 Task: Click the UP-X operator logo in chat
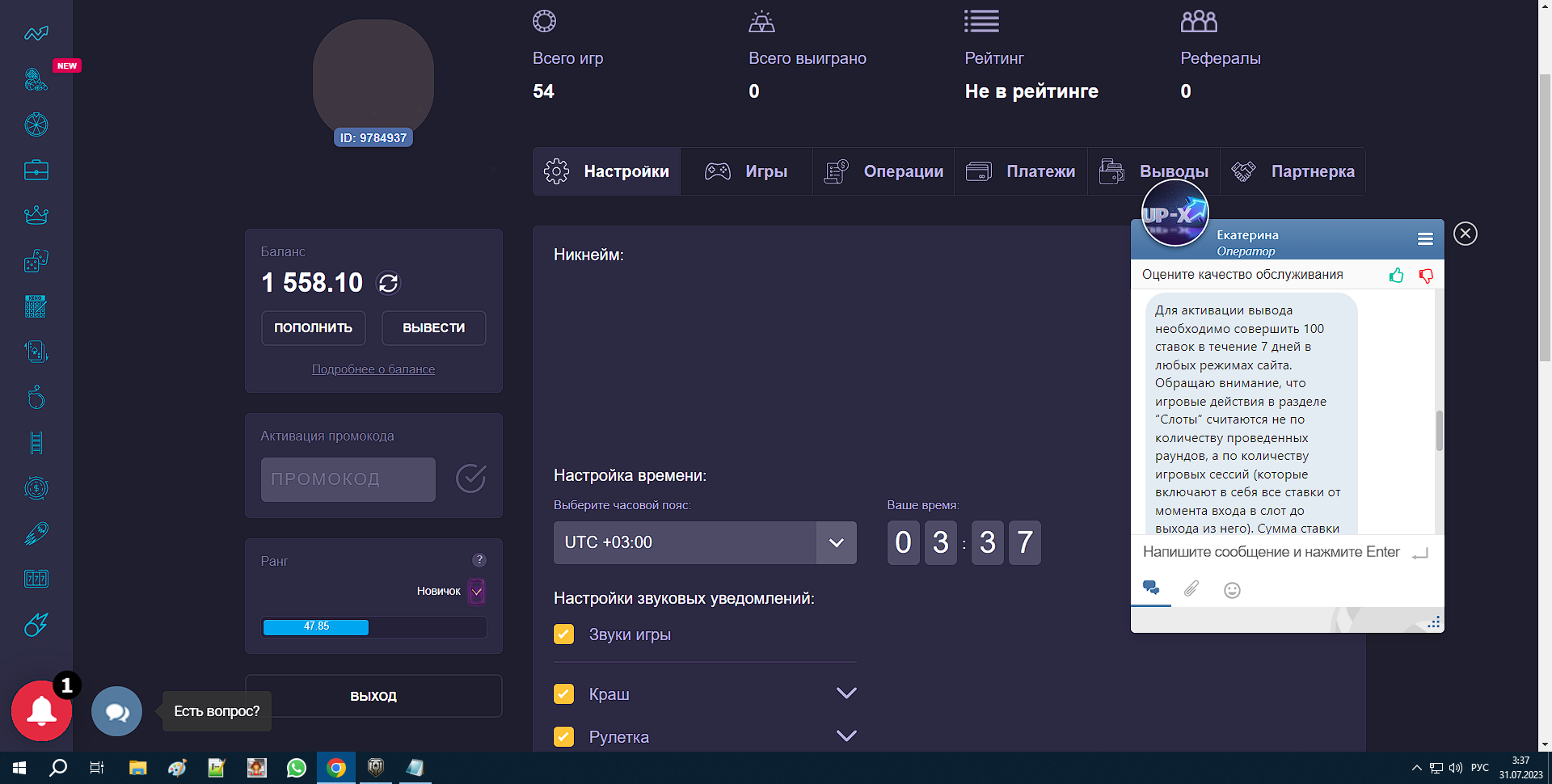click(x=1175, y=213)
